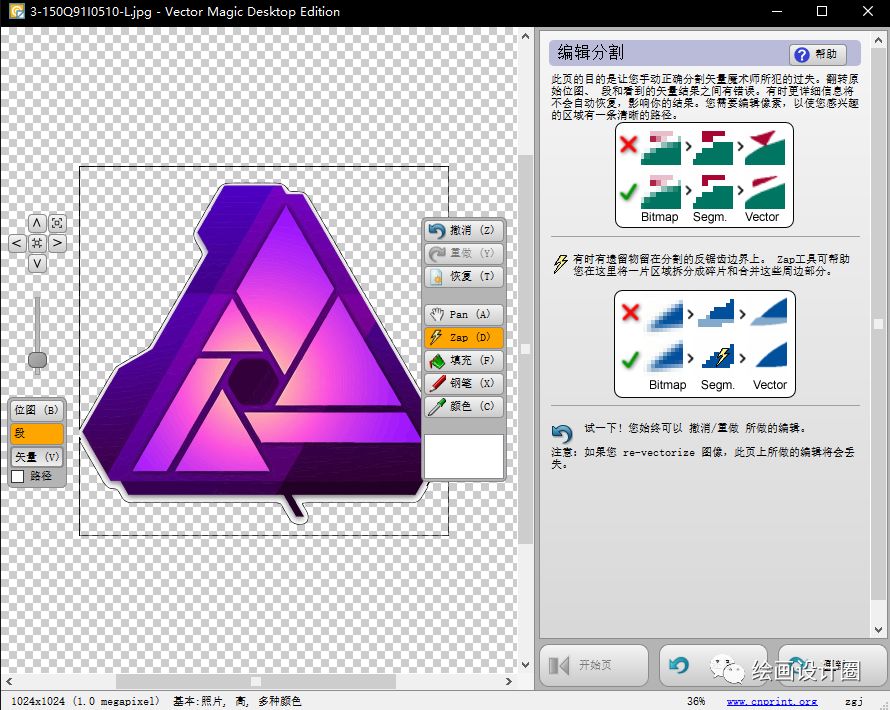Viewport: 890px width, 710px height.
Task: Click the canvas vertical scrollbar thumb
Action: (x=526, y=348)
